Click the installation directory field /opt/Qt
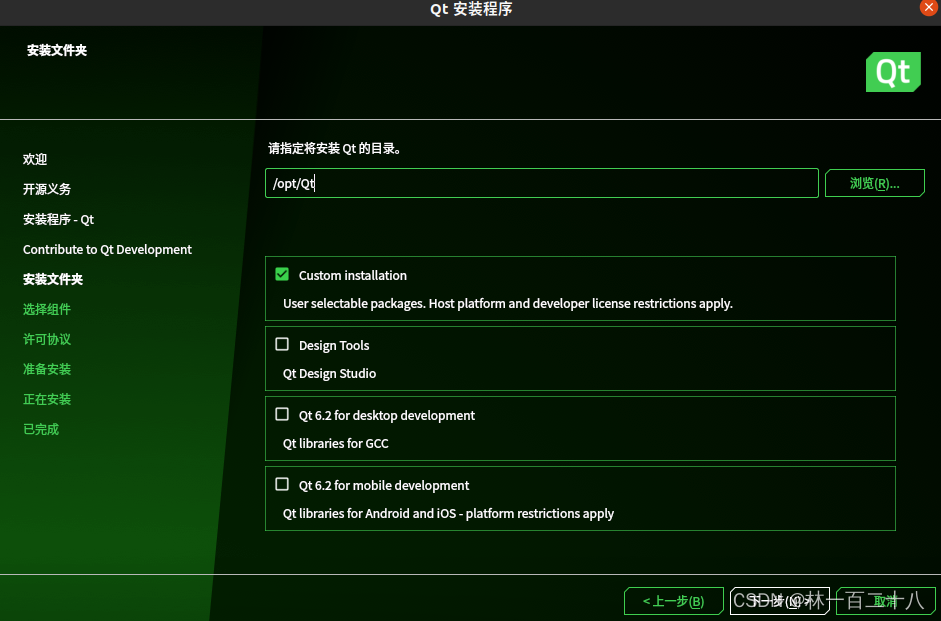This screenshot has width=941, height=621. [541, 183]
